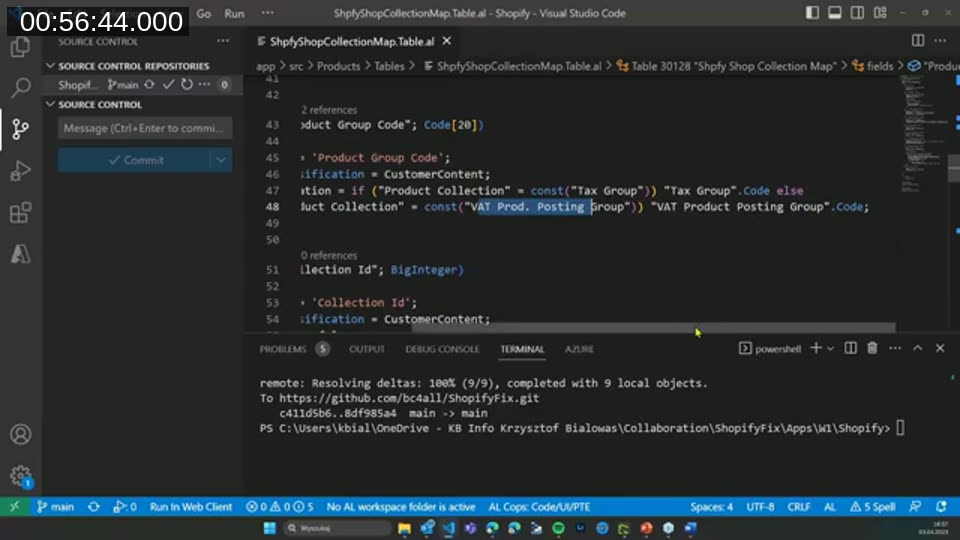Switch to the Azure panel tab
The image size is (960, 540).
pyautogui.click(x=579, y=349)
